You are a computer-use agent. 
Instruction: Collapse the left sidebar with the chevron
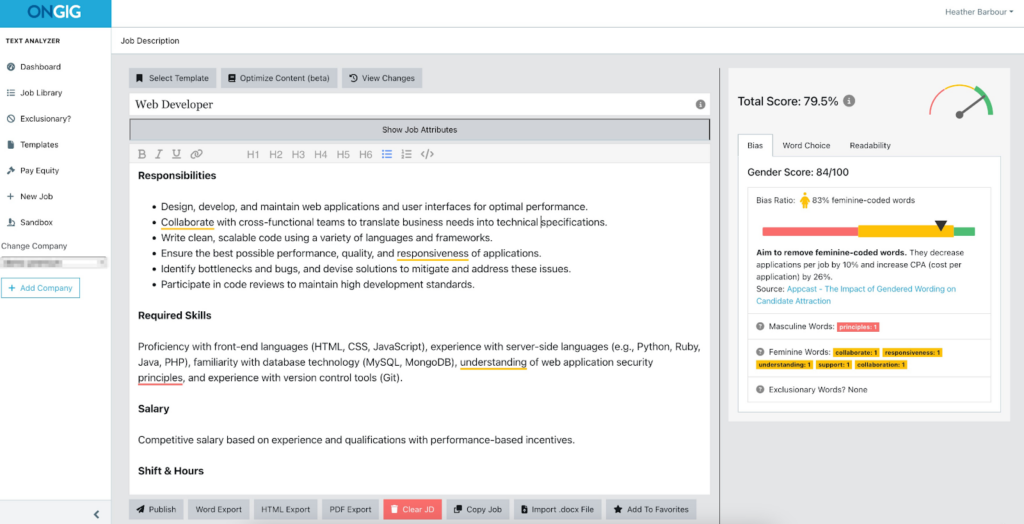coord(96,514)
